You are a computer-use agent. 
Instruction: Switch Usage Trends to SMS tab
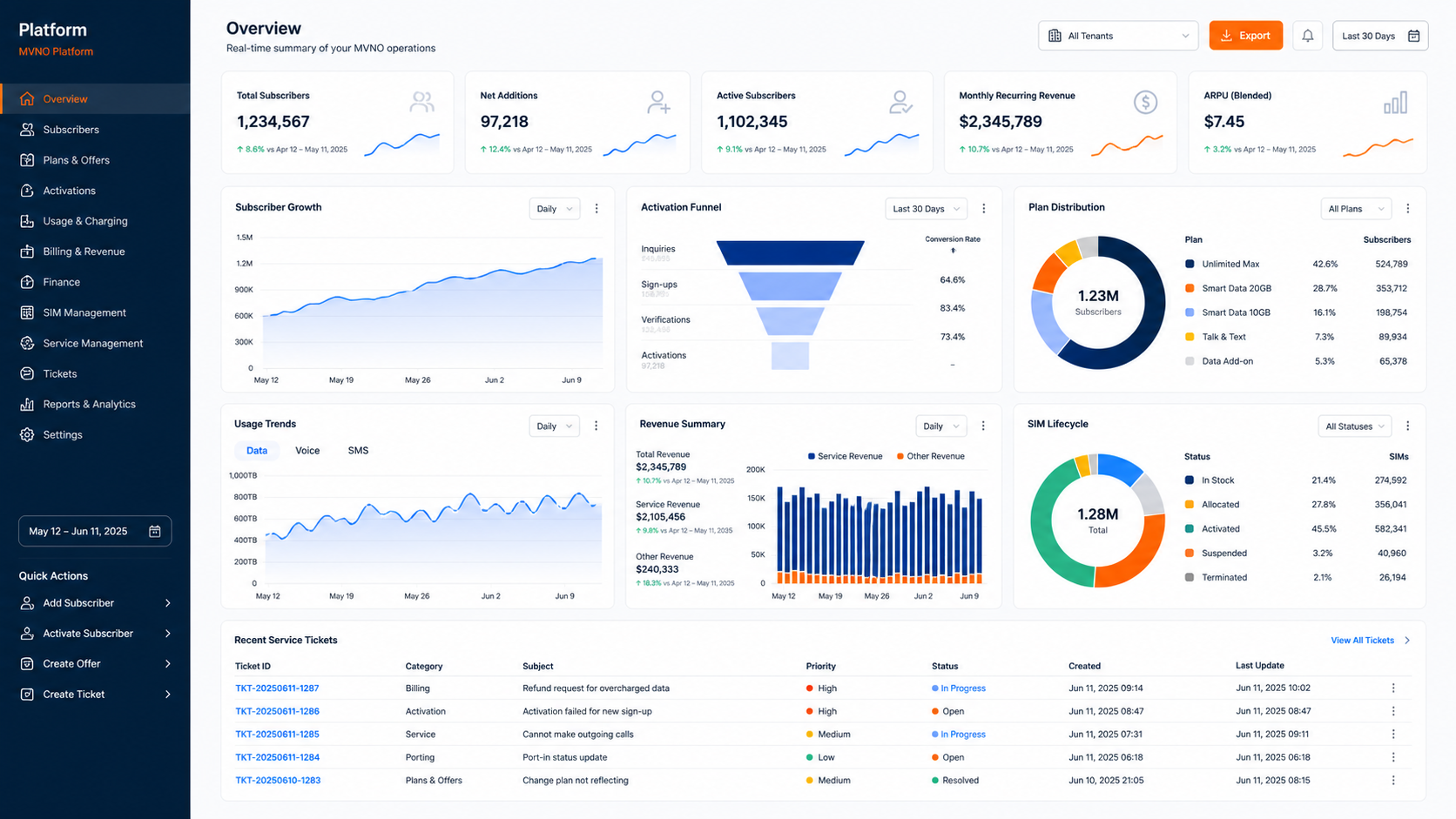click(358, 451)
